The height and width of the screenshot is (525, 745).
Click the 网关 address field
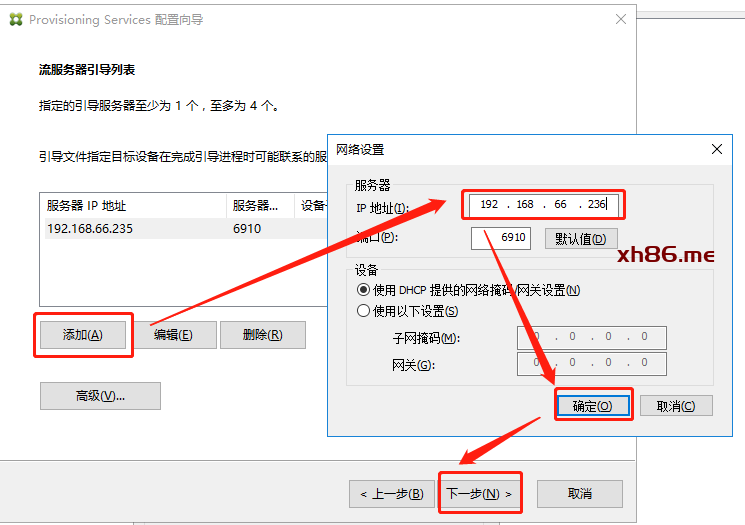[x=590, y=363]
